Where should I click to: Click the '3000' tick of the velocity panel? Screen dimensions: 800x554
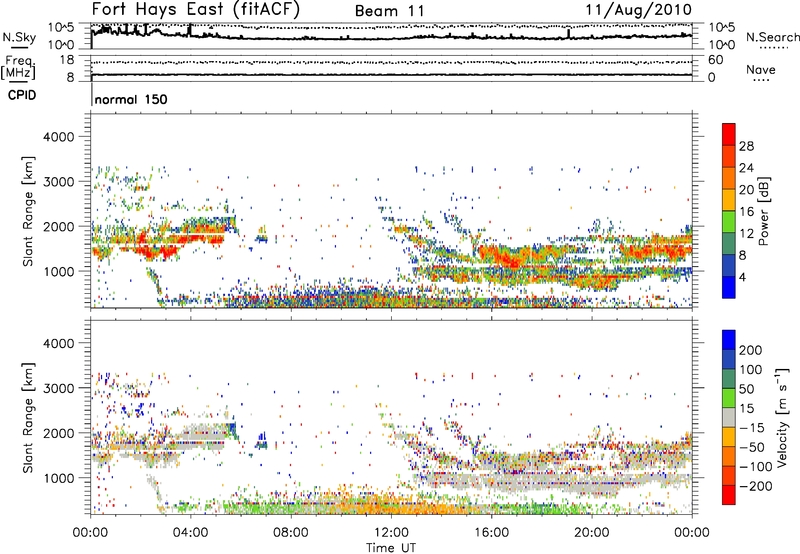(x=58, y=388)
